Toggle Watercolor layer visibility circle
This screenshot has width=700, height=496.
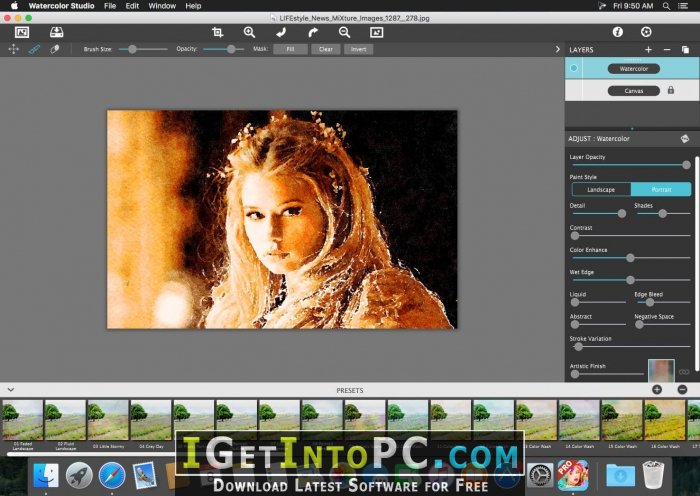point(574,68)
